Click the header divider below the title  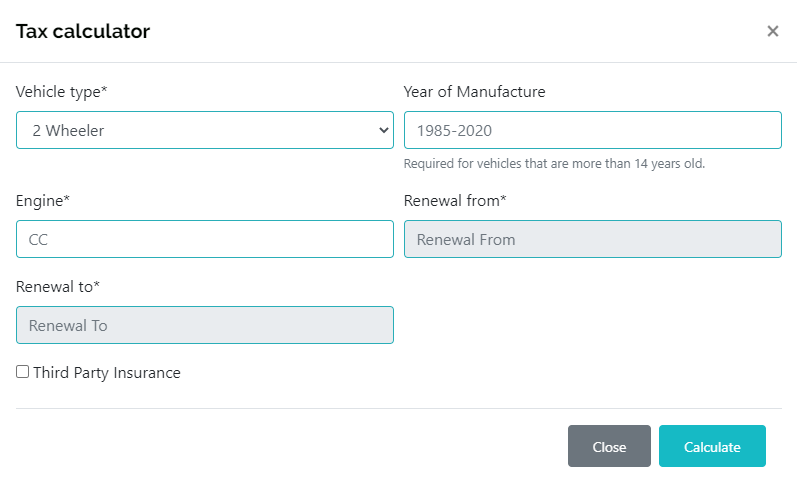click(398, 62)
